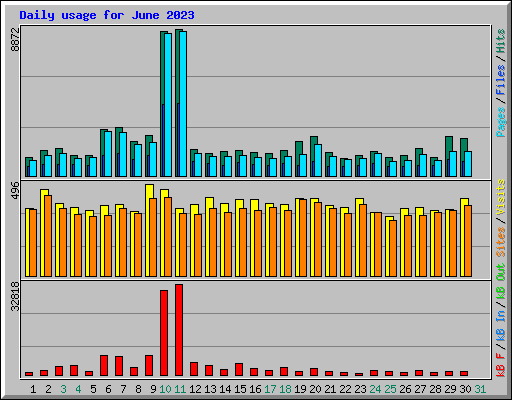This screenshot has height=400, width=512.
Task: Click the 496 visits axis value
Action: (x=15, y=191)
